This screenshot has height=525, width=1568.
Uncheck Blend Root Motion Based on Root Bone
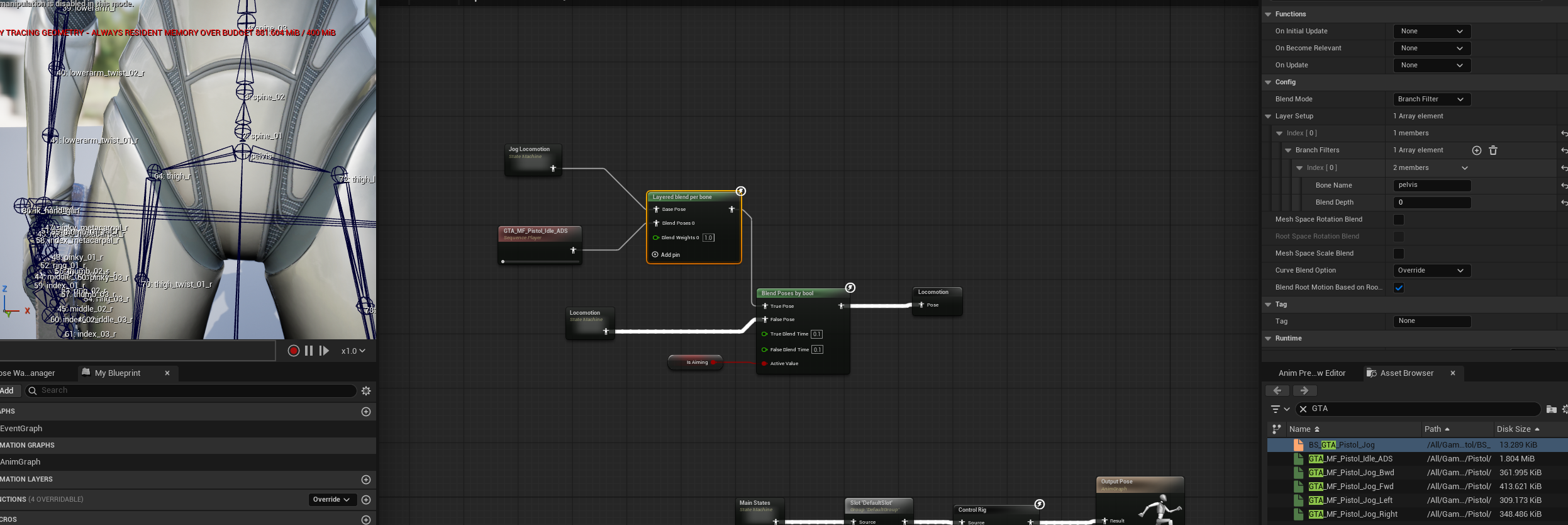pyautogui.click(x=1399, y=288)
